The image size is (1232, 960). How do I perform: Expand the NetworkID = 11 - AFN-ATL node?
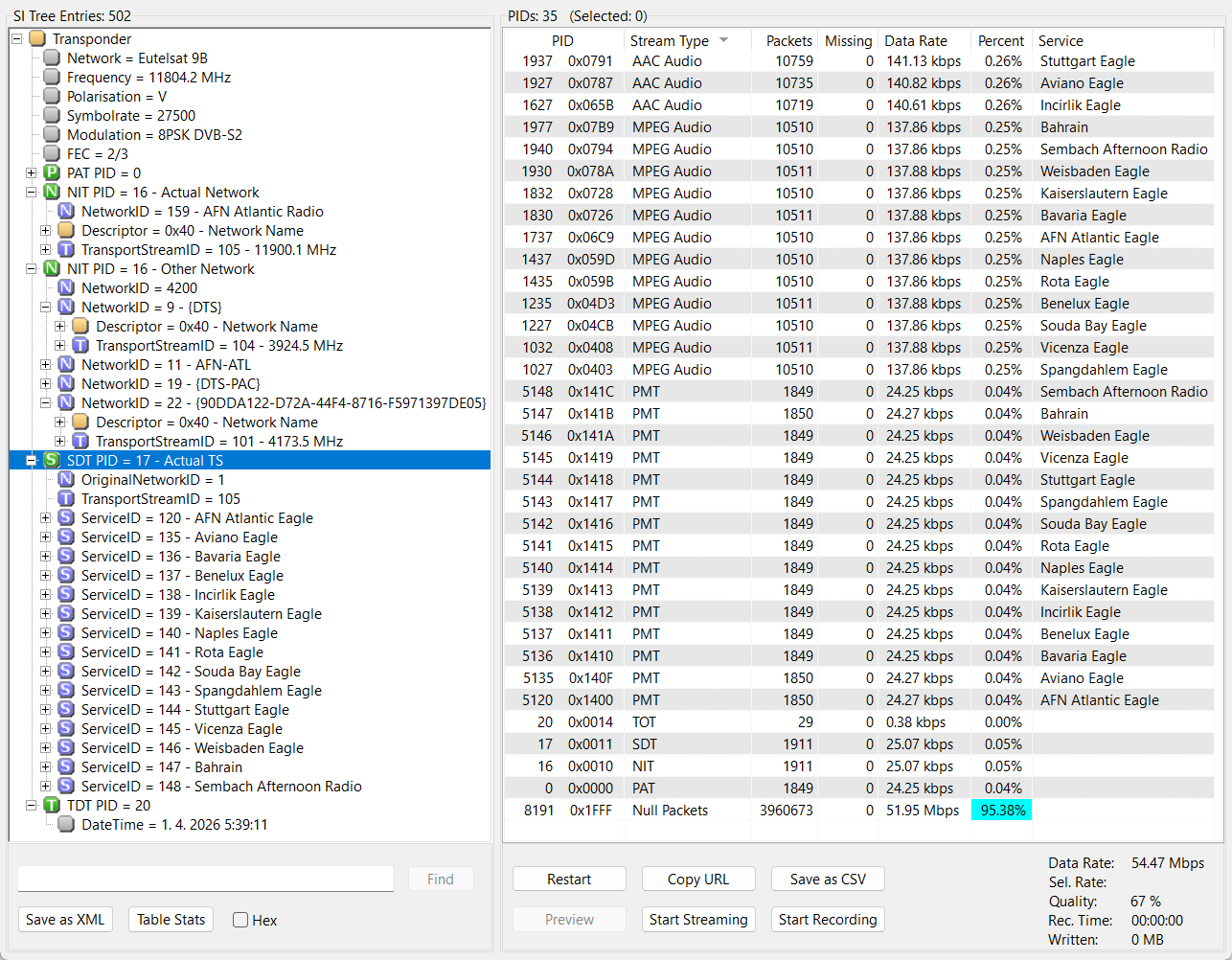pyautogui.click(x=45, y=365)
